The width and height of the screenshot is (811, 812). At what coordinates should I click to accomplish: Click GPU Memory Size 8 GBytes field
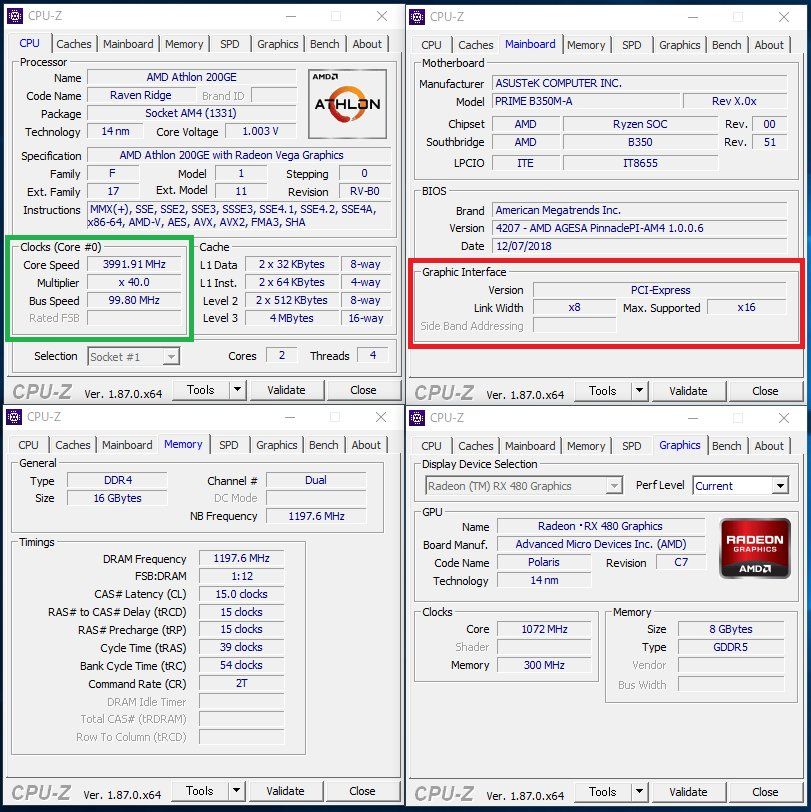pos(731,629)
